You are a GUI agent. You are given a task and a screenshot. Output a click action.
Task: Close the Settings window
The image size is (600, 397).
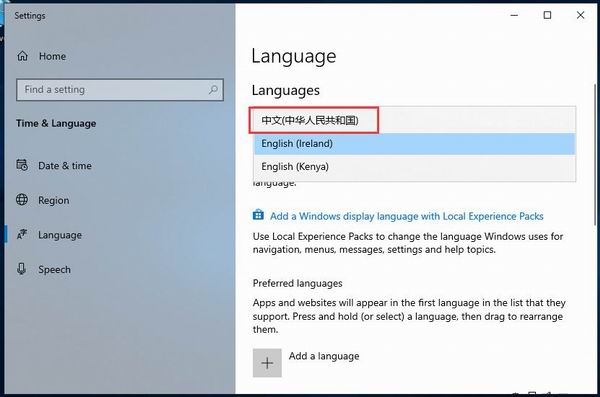[580, 15]
